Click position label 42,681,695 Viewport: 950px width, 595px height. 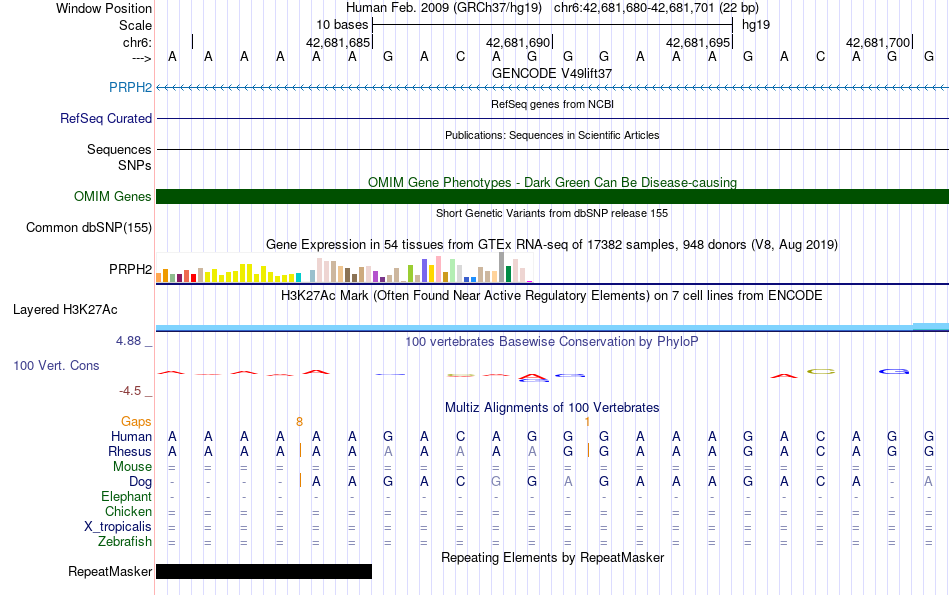pyautogui.click(x=697, y=42)
